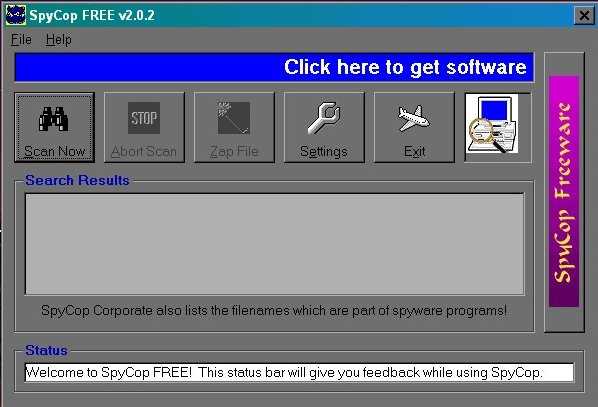This screenshot has height=407, width=598.
Task: Click the "Zap File" text label
Action: [x=234, y=151]
